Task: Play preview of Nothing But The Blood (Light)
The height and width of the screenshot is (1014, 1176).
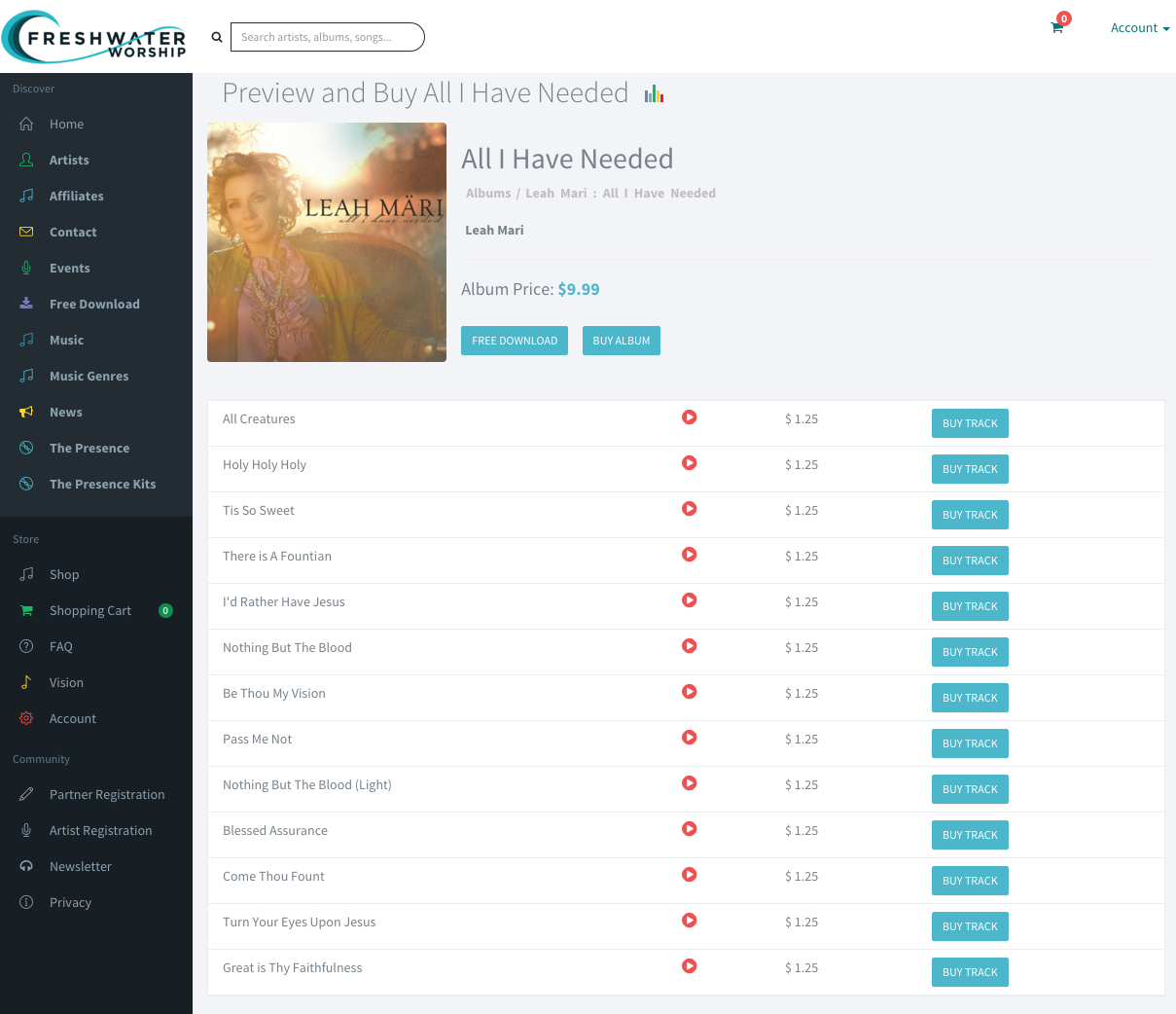Action: click(690, 783)
